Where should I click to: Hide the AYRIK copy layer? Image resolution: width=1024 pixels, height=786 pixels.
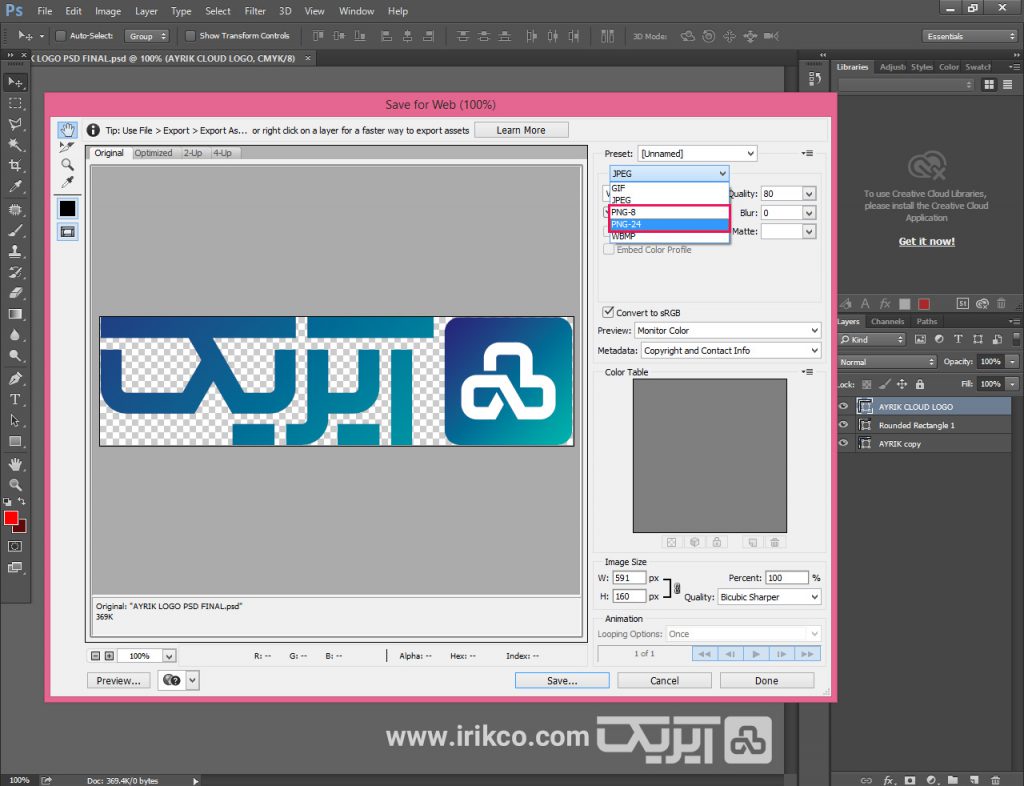pyautogui.click(x=843, y=444)
